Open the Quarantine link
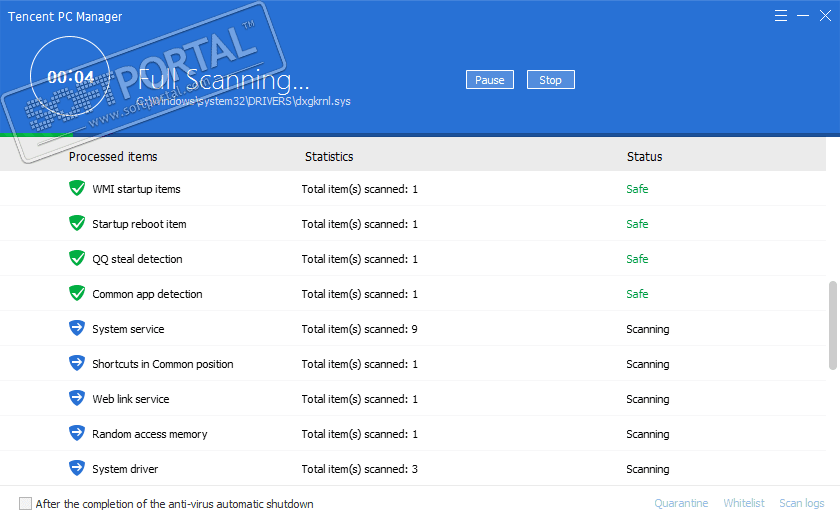The width and height of the screenshot is (840, 520). tap(681, 503)
